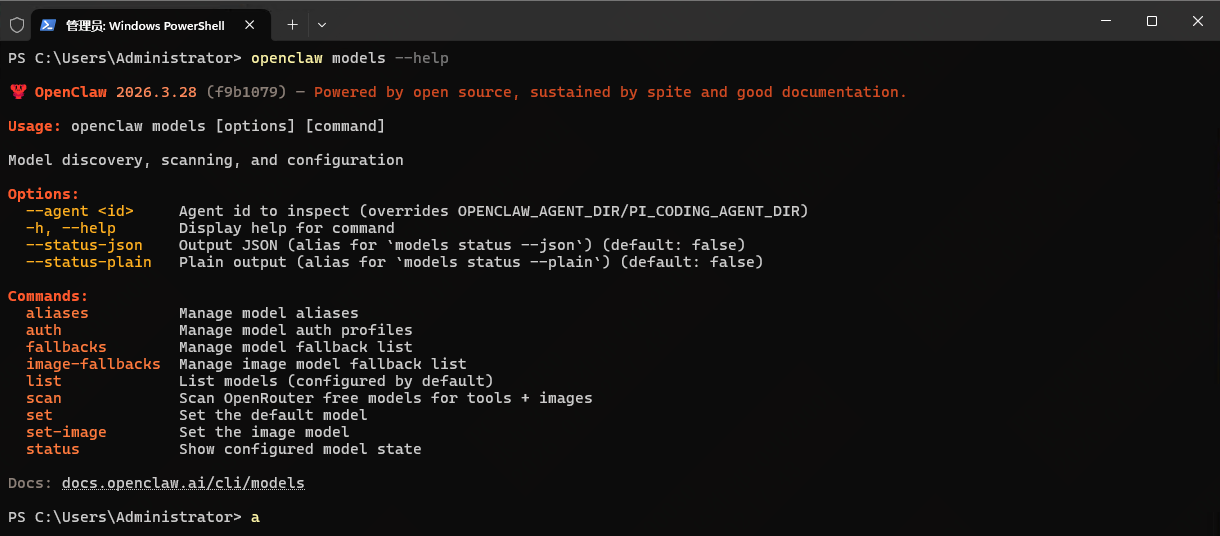Click the 'image-fallbacks' command text
The image size is (1220, 536).
pos(93,364)
